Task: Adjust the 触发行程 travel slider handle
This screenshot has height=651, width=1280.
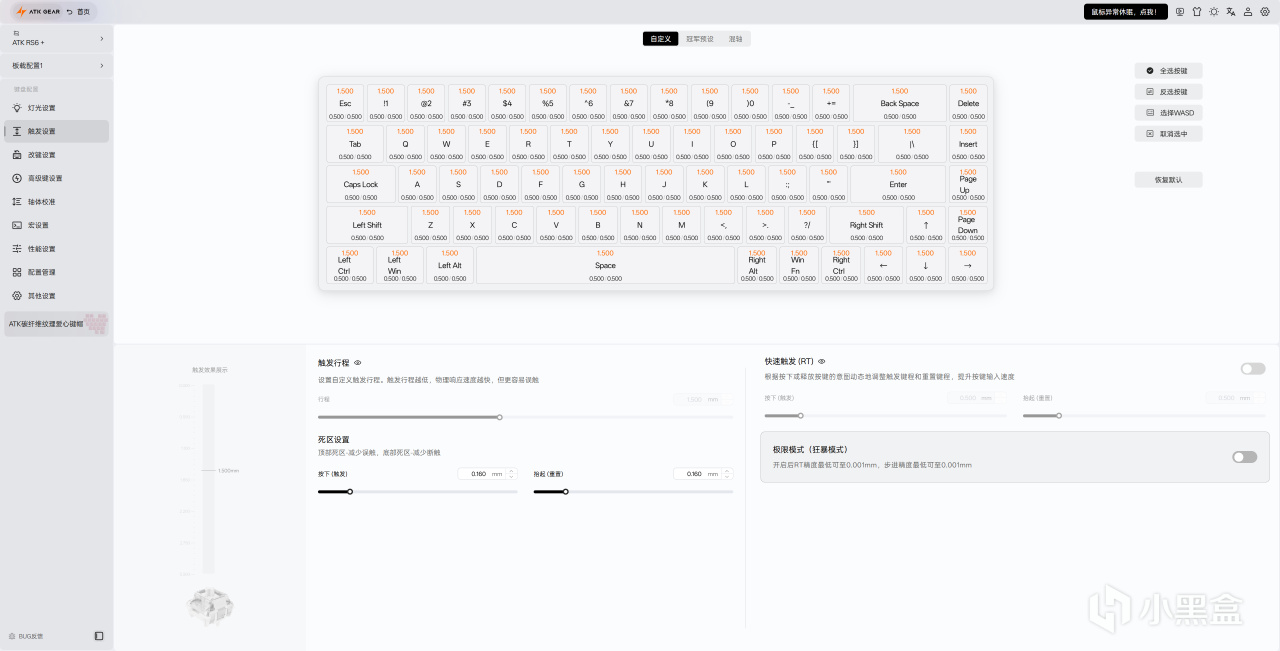Action: point(499,417)
